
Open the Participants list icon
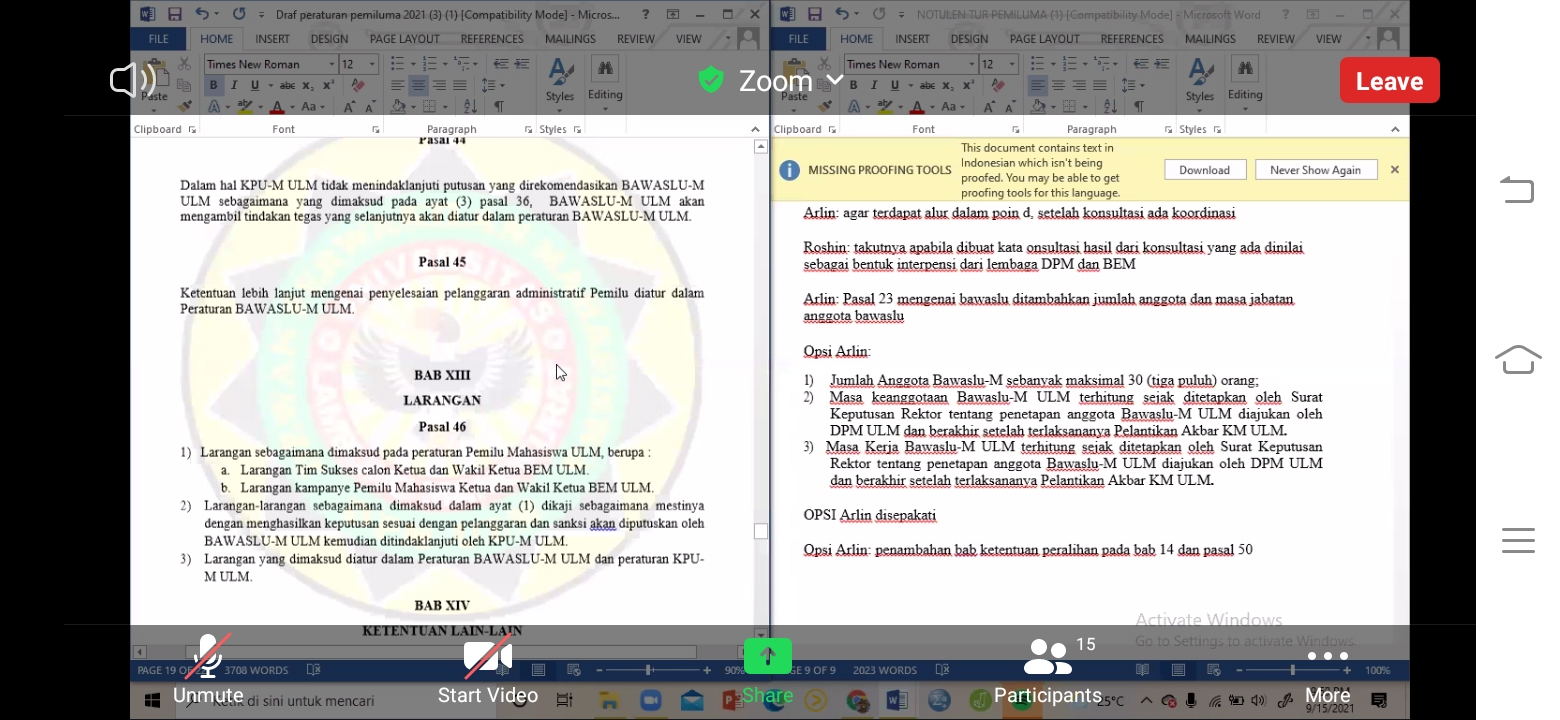1048,658
